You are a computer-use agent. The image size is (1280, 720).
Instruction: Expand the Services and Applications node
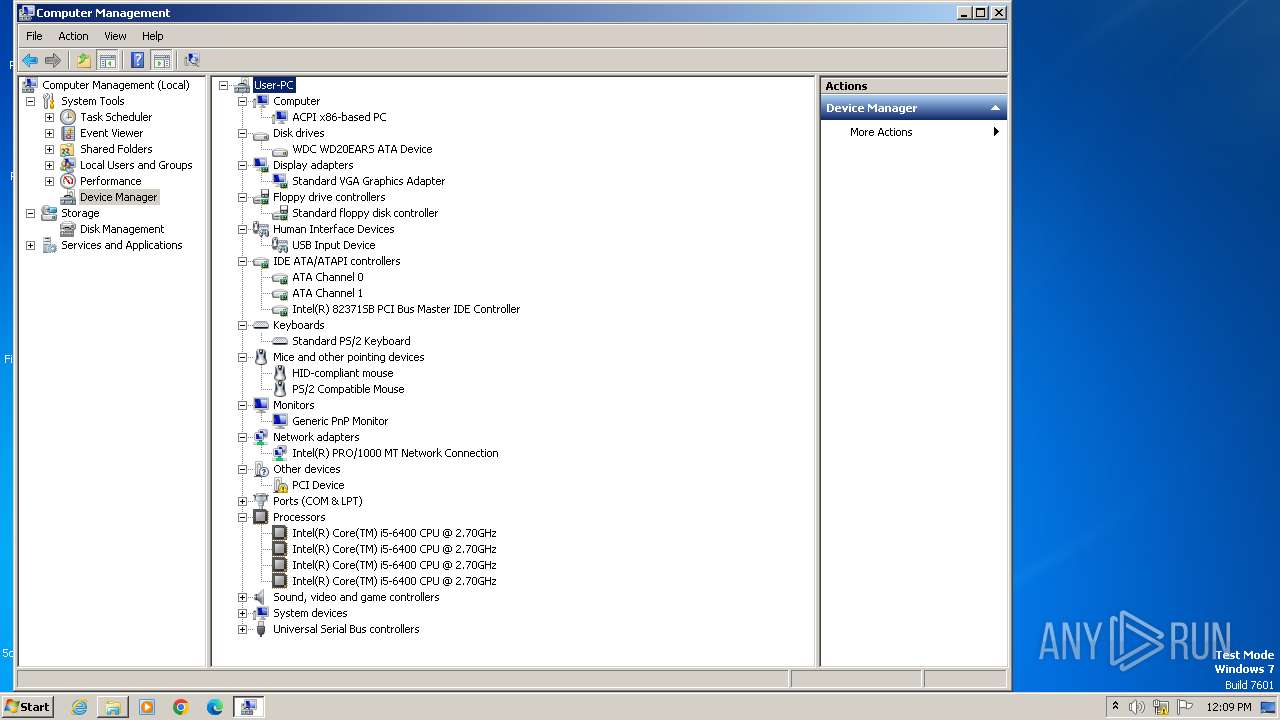[30, 245]
